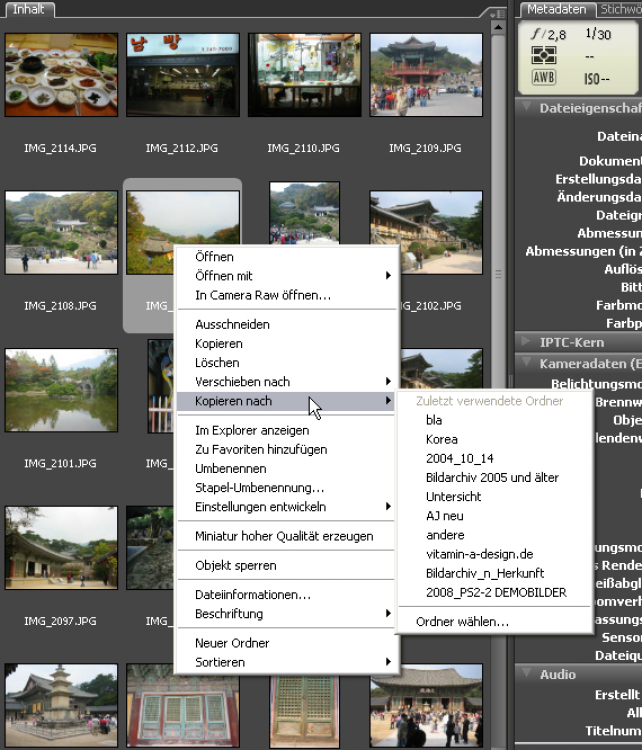The height and width of the screenshot is (750, 642).
Task: Click the AWB white balance icon
Action: pos(544,77)
